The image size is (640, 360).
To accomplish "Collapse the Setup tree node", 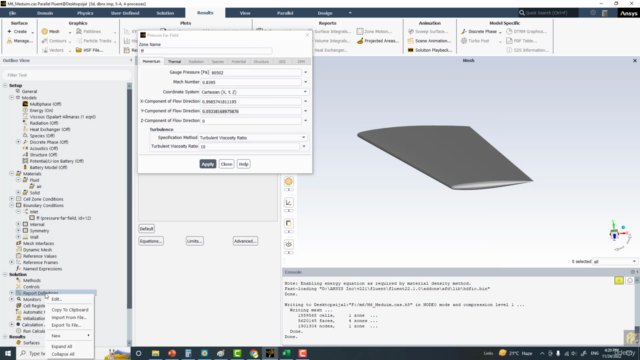I will tap(5, 85).
